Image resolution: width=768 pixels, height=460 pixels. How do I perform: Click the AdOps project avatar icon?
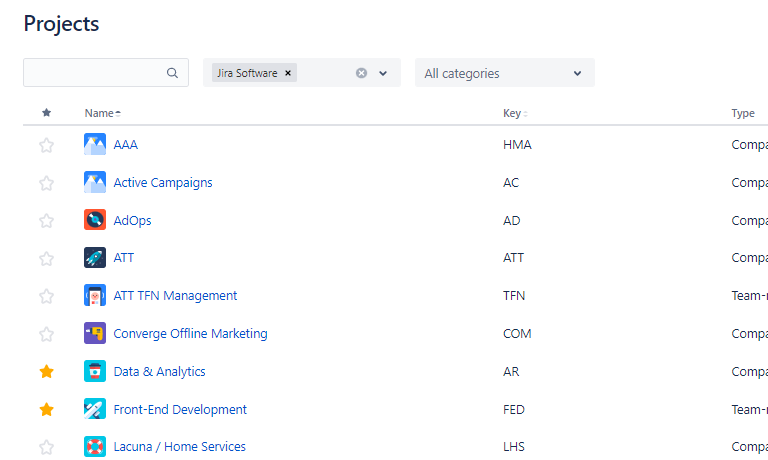(95, 220)
